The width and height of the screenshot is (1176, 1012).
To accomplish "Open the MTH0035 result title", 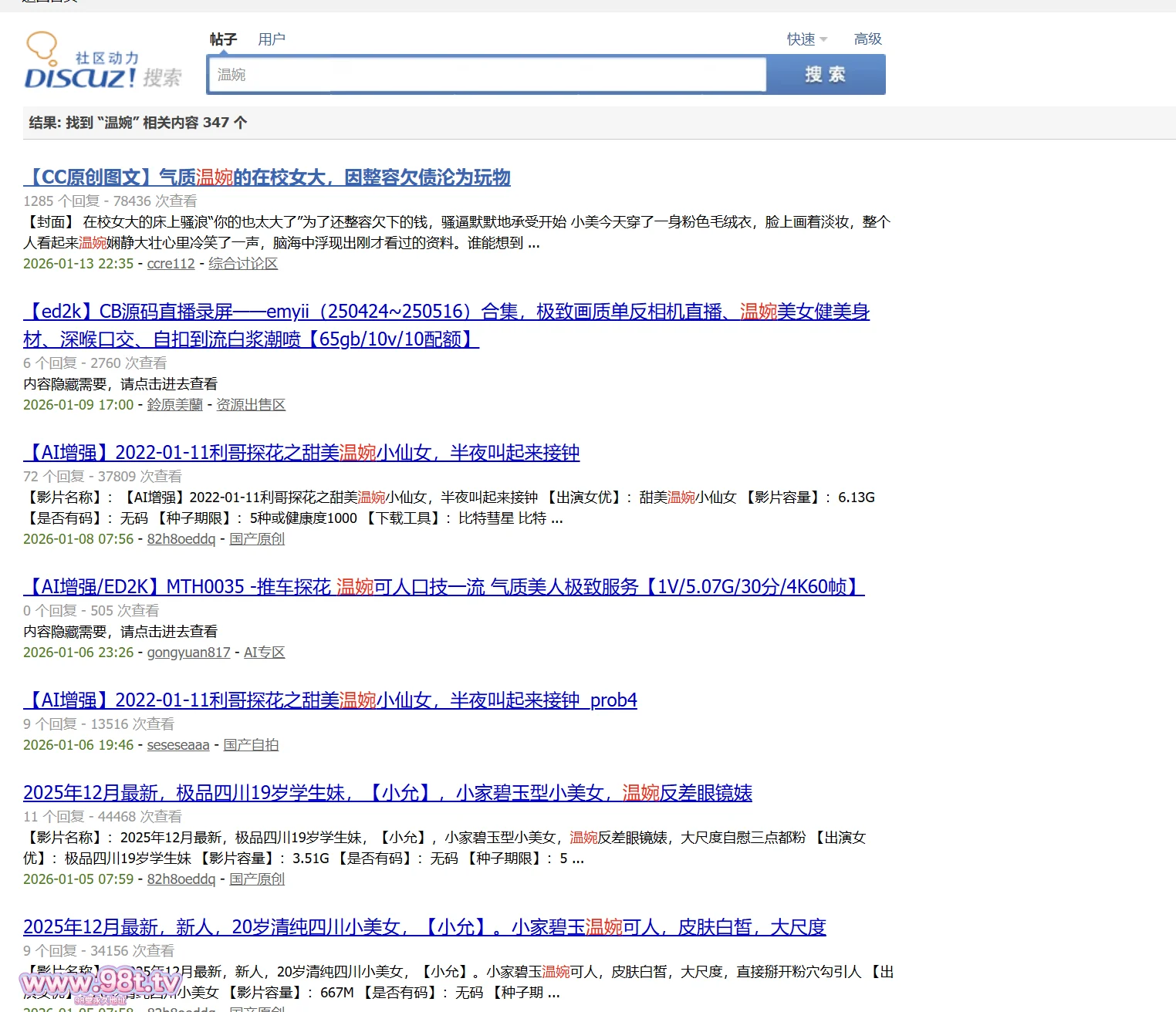I will (444, 587).
